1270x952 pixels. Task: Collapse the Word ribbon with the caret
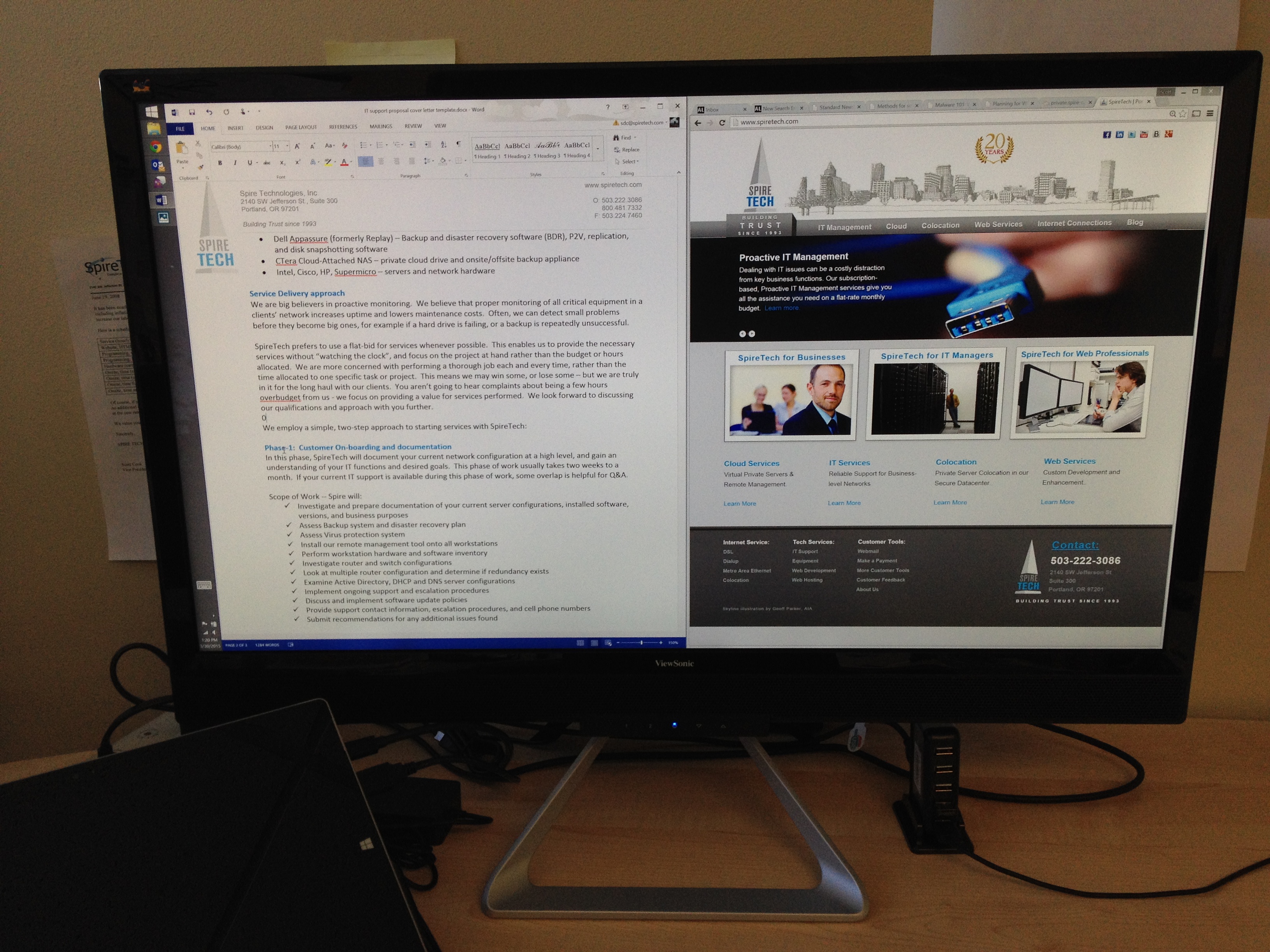pos(678,172)
